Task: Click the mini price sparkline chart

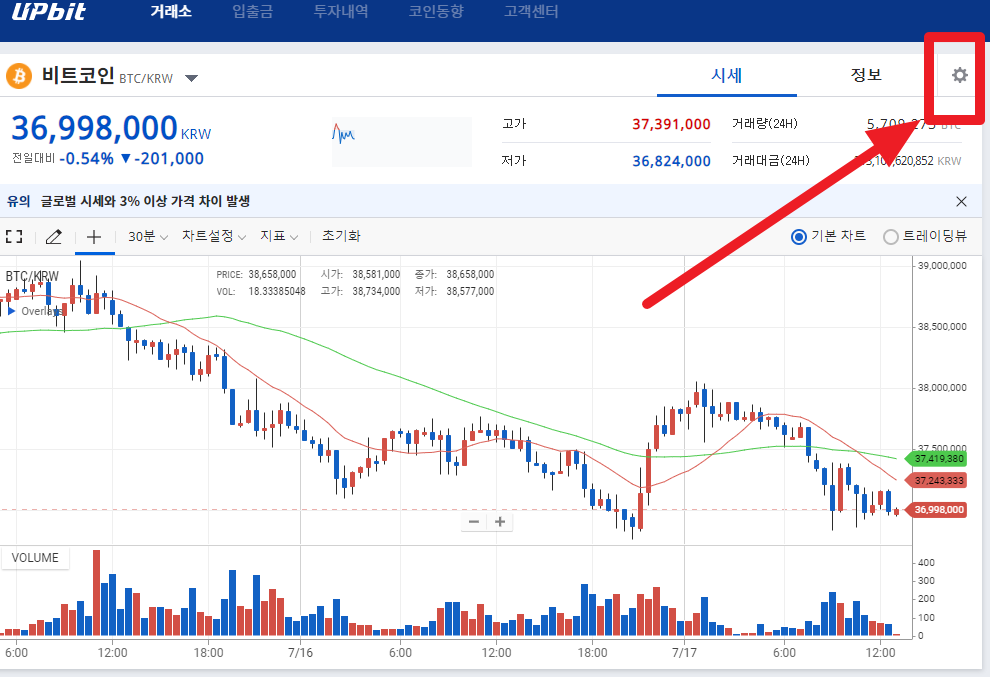Action: [402, 141]
